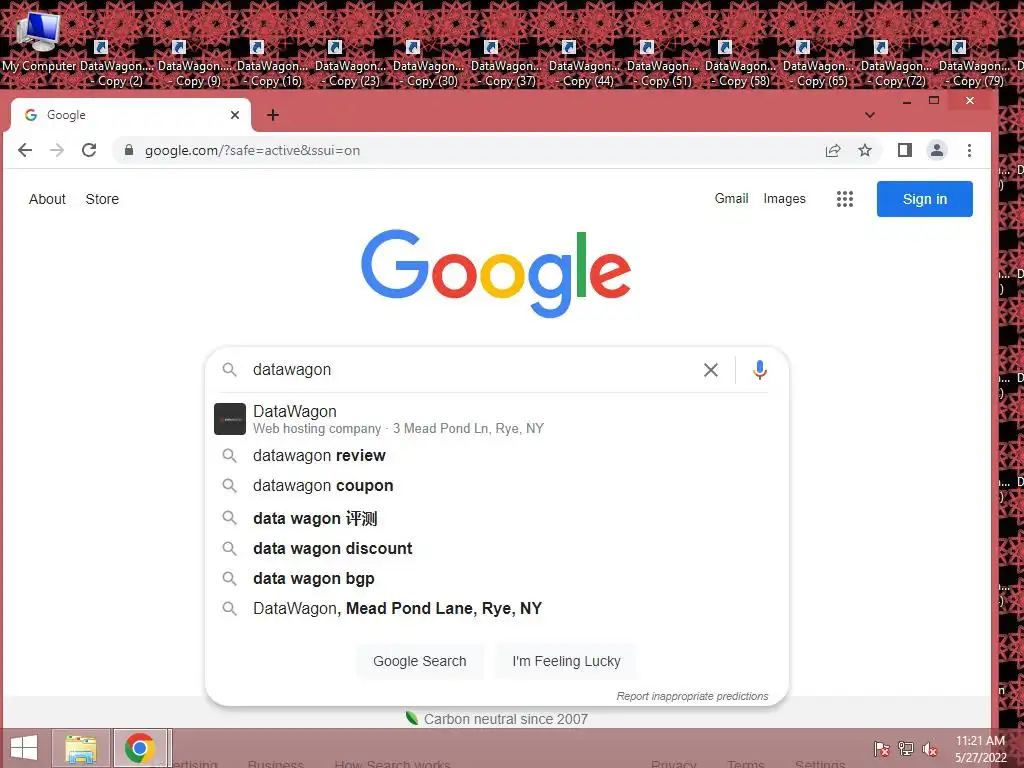Select DataWagon Copy (23) desktop shortcut
Image resolution: width=1024 pixels, height=768 pixels.
[351, 64]
